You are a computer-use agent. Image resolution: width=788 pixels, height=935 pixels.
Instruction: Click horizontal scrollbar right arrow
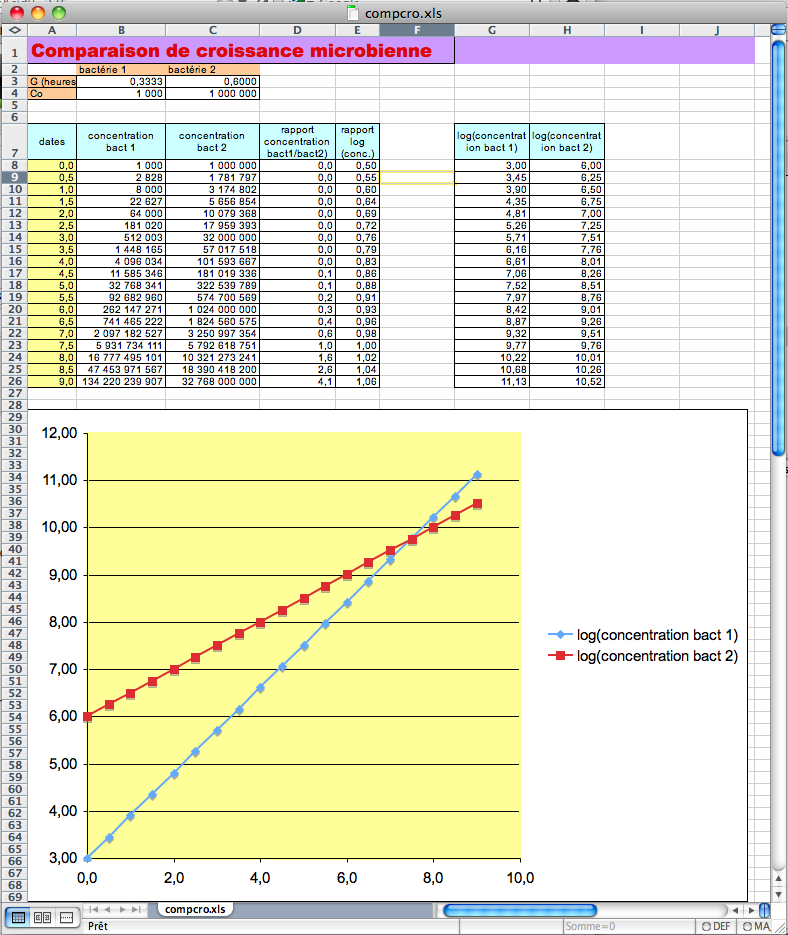(x=753, y=910)
